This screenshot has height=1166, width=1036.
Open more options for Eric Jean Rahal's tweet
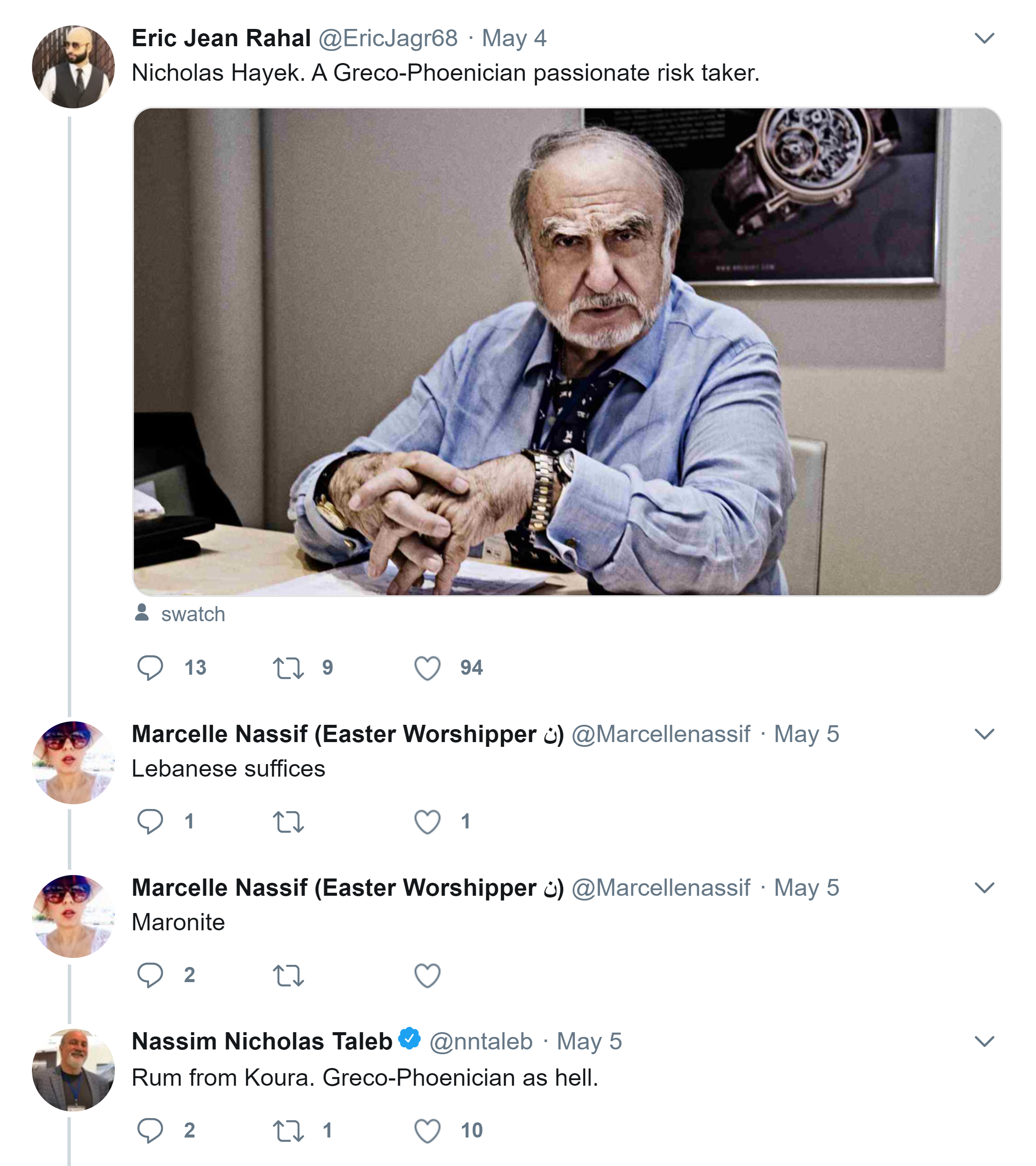pyautogui.click(x=984, y=38)
